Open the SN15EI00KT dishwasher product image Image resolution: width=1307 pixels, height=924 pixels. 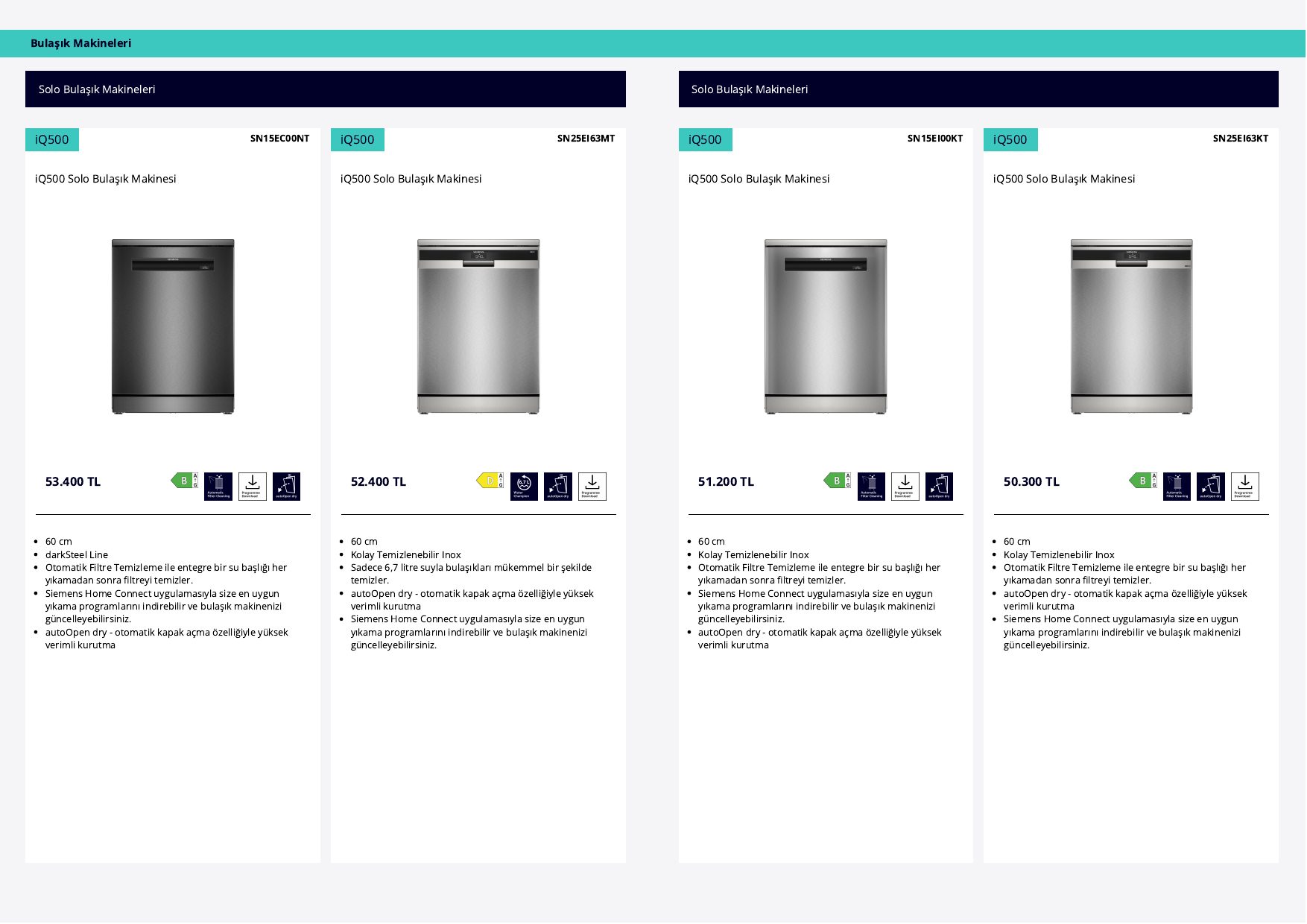click(x=826, y=326)
